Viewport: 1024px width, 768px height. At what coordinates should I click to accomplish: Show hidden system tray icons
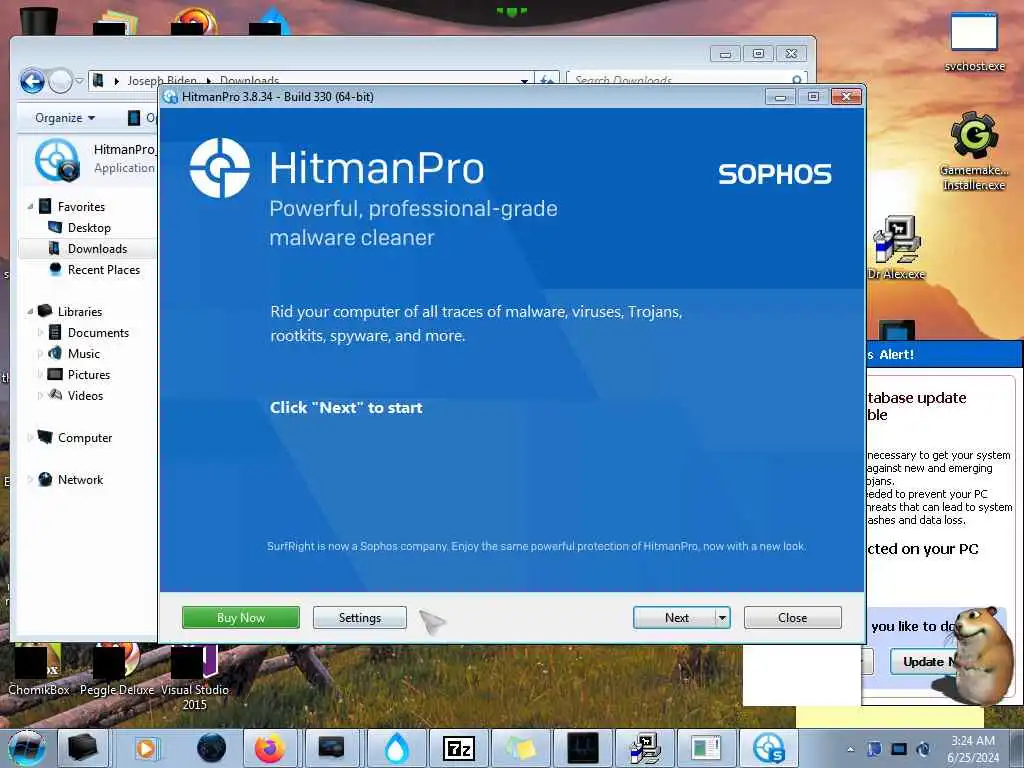click(850, 749)
